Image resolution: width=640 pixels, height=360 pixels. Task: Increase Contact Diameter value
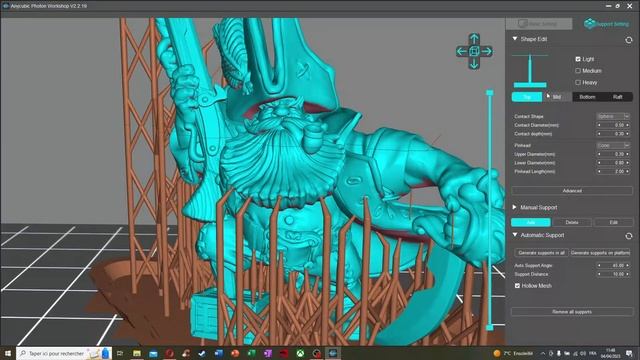627,125
